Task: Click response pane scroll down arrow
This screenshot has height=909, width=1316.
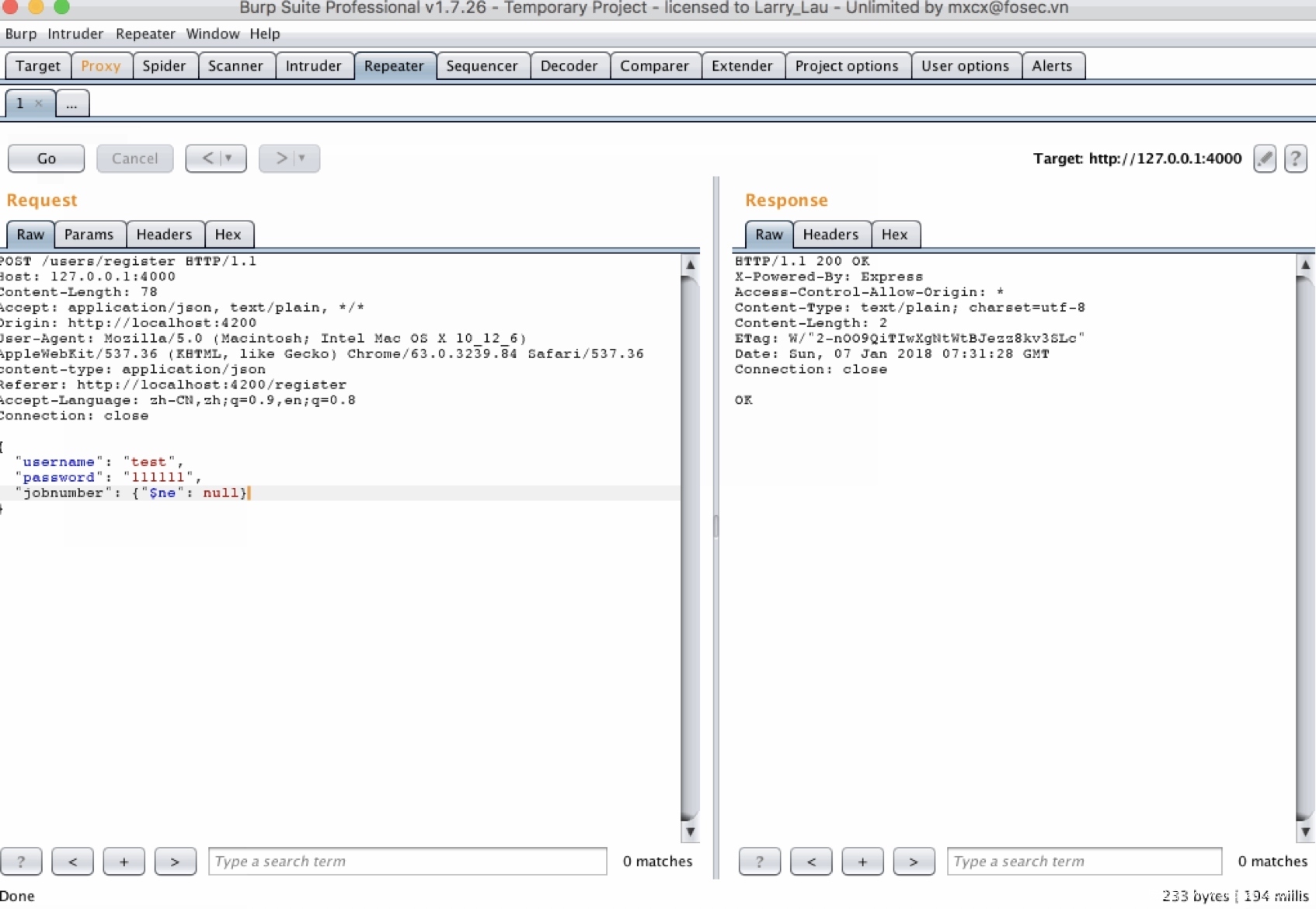Action: [1305, 832]
